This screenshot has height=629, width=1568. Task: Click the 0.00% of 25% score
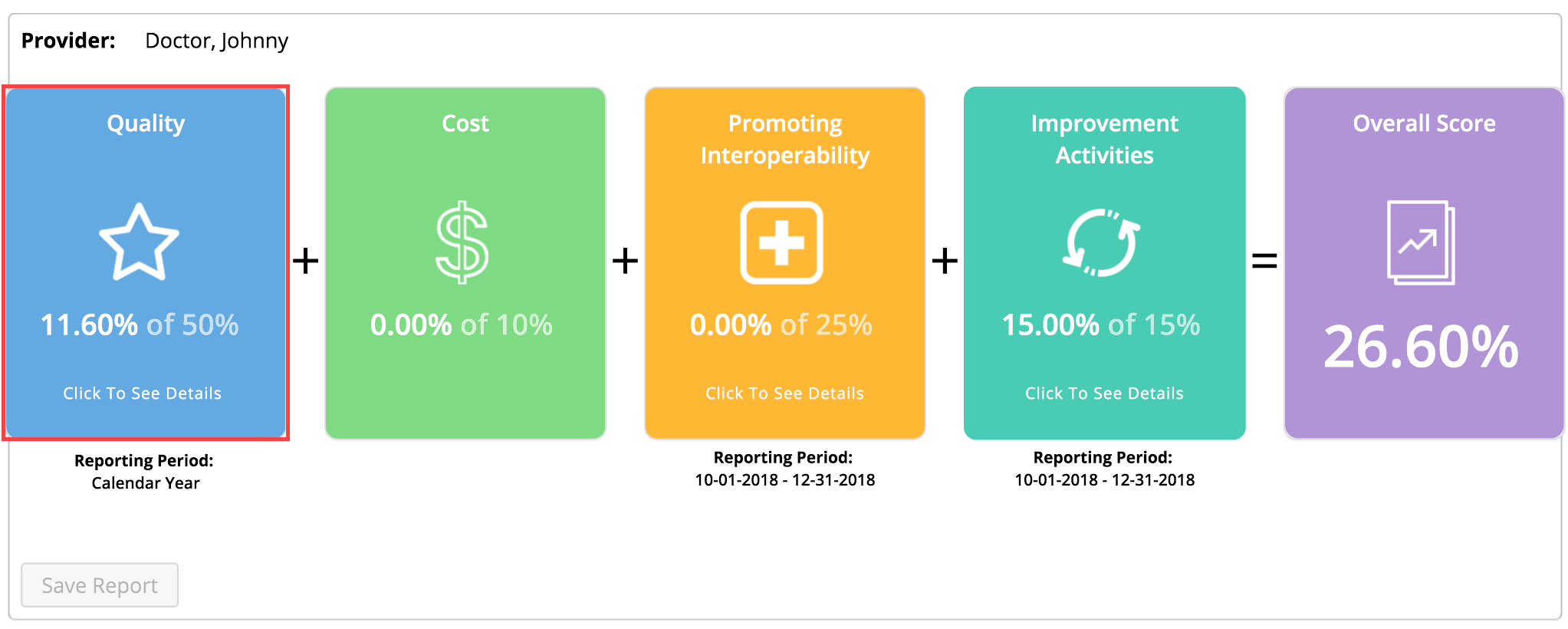coord(781,325)
